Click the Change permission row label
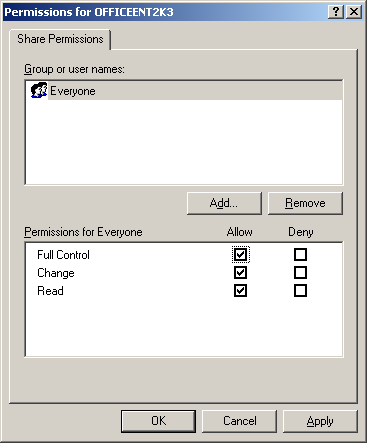 tap(56, 273)
